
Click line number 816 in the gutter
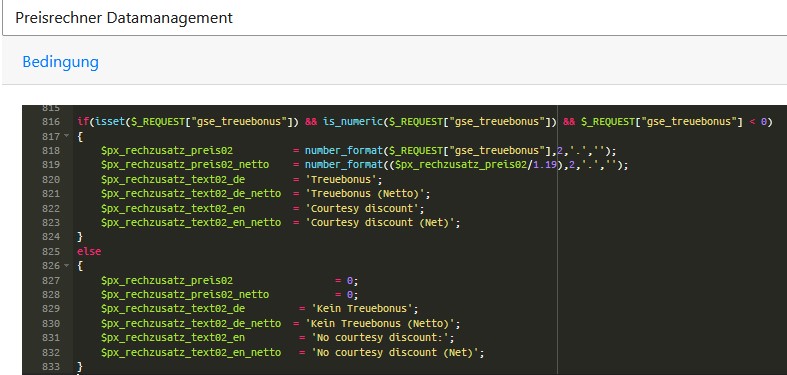51,121
